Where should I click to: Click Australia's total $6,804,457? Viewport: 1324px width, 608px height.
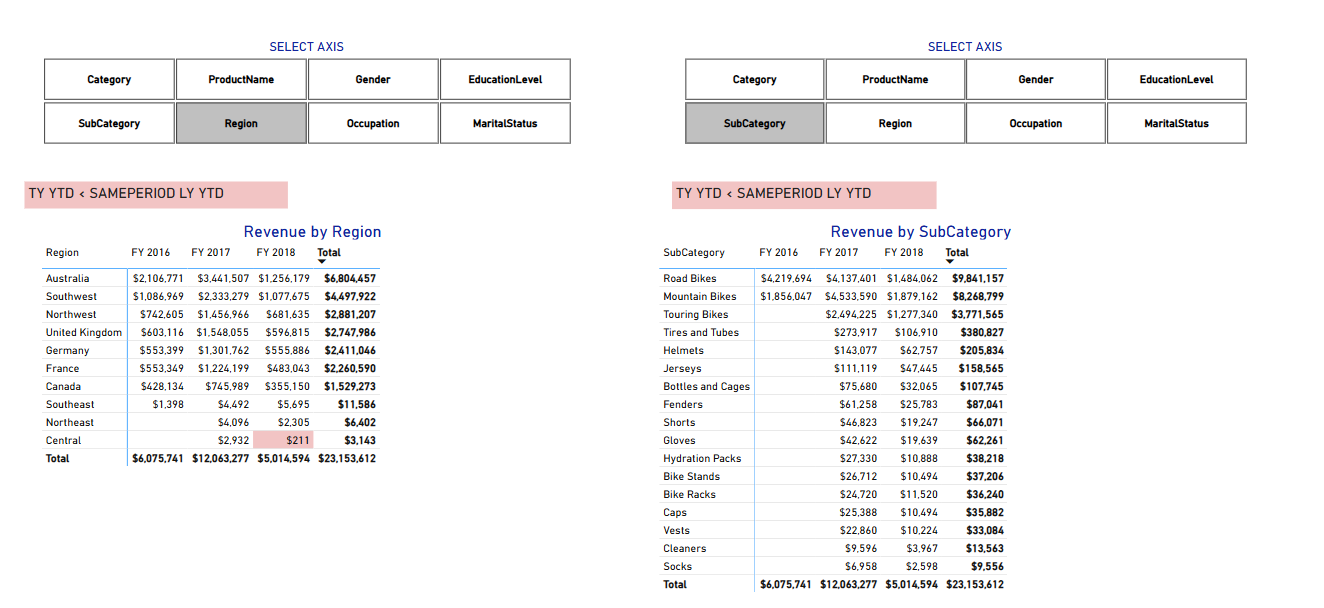coord(350,278)
